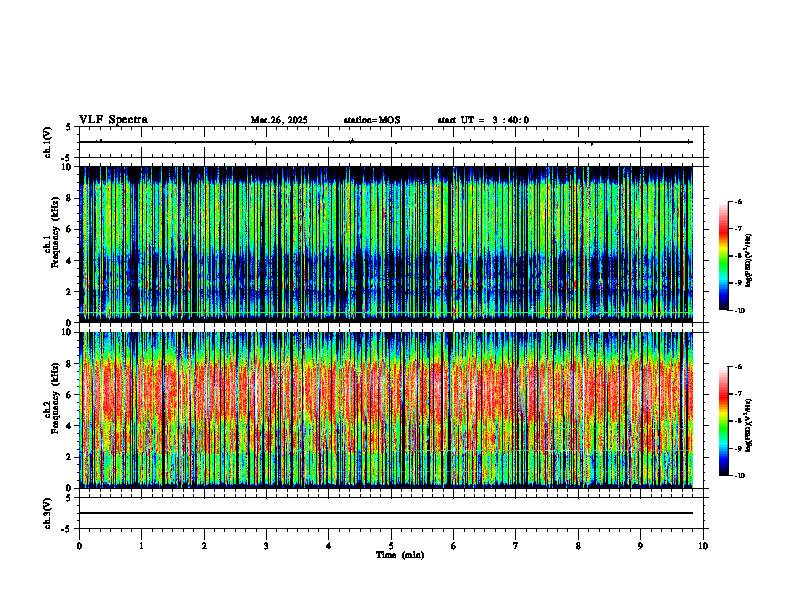Click the ch.1 color bar log(PSD) label

coord(749,261)
